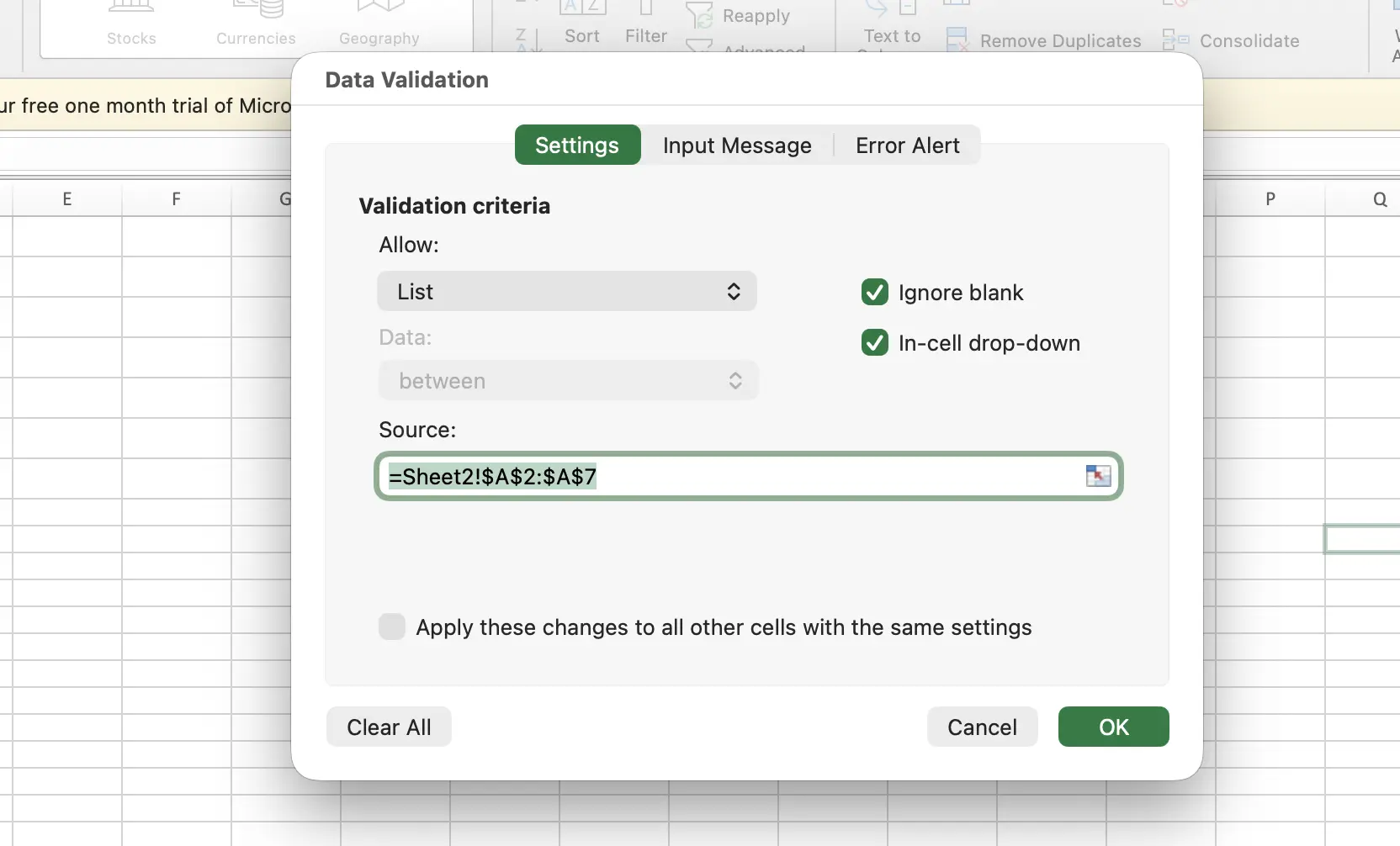Click Reapply filter in the ribbon

click(x=739, y=16)
